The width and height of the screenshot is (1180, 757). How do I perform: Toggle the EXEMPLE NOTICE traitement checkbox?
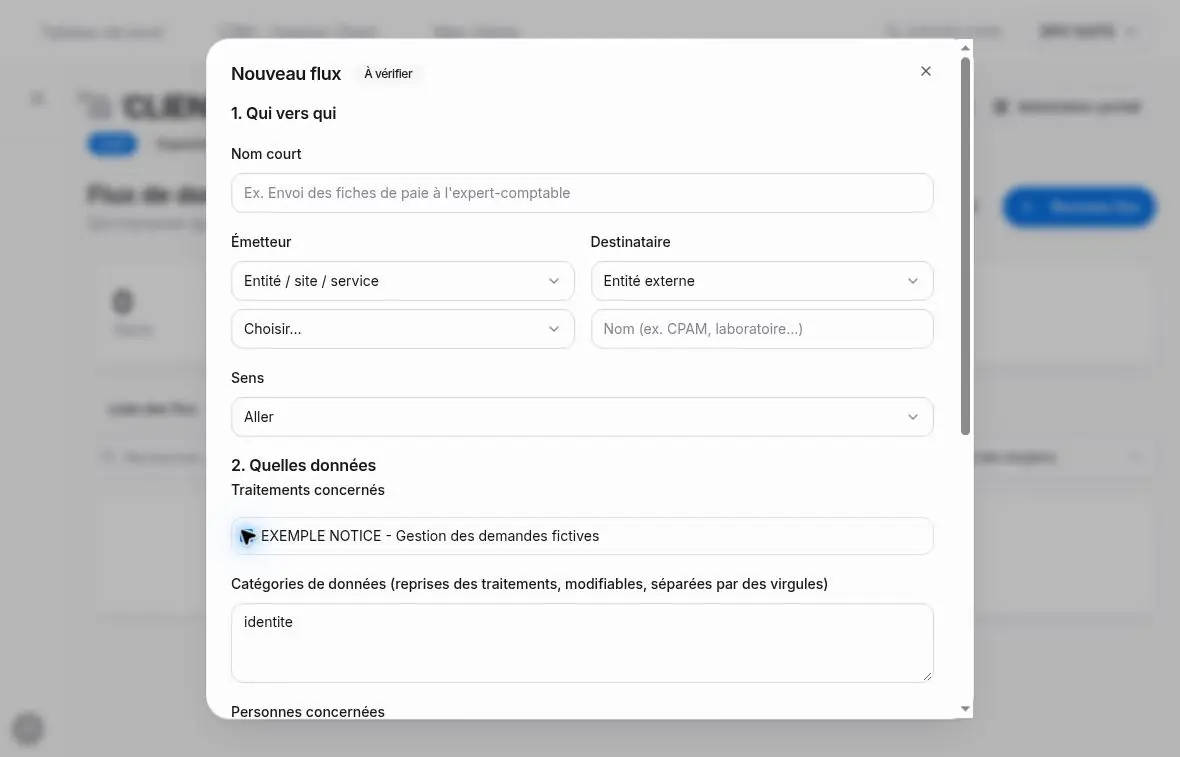(247, 536)
